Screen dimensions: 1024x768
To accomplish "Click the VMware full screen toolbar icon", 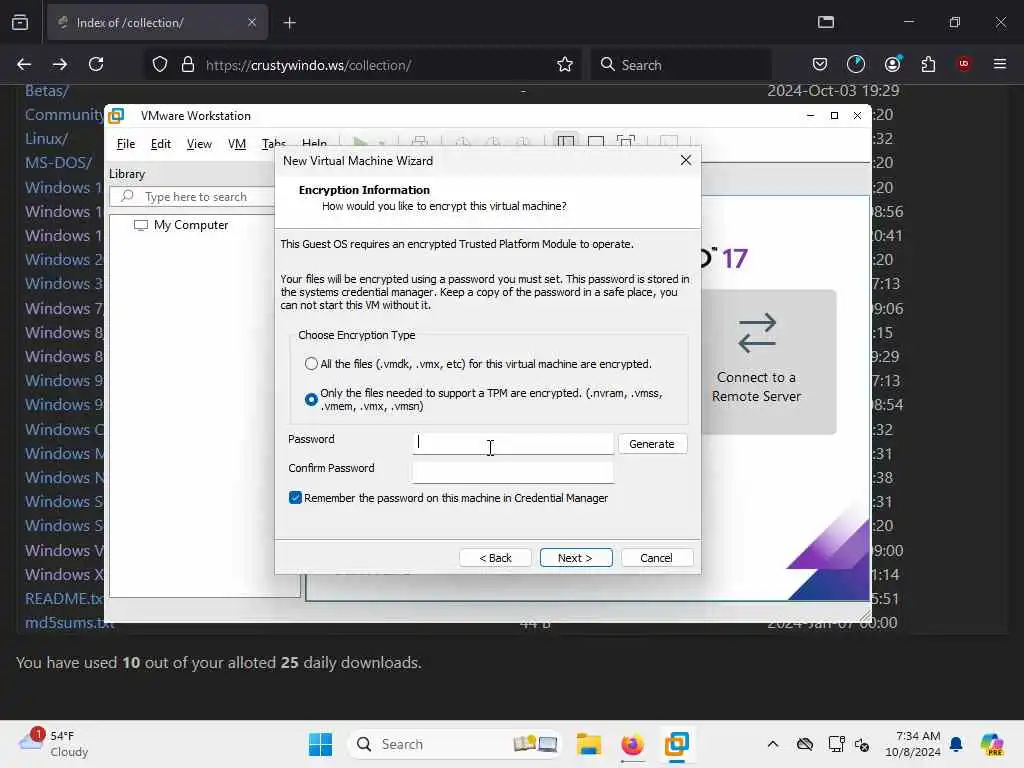I will 626,141.
